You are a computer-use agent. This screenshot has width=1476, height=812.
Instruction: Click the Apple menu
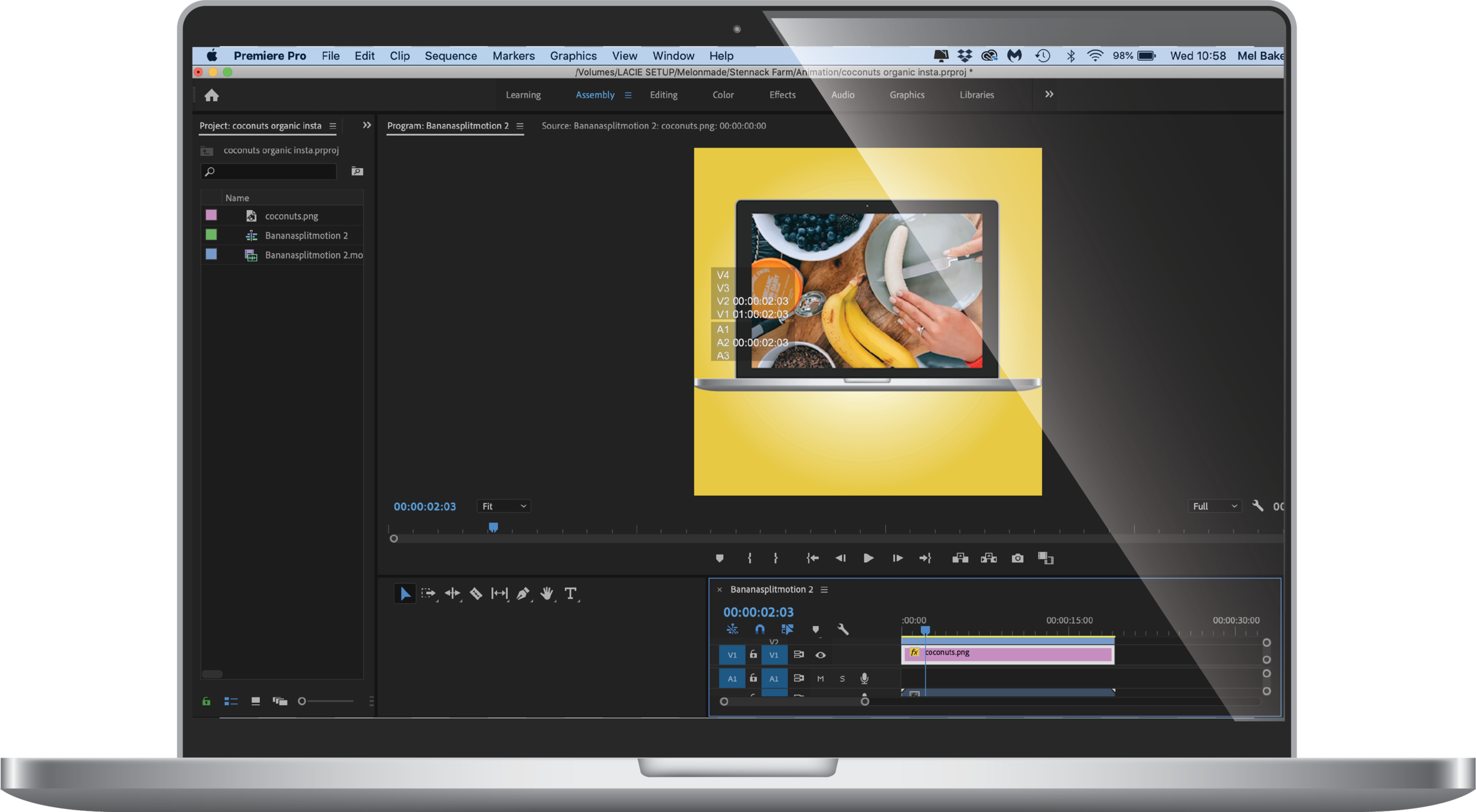(x=212, y=55)
